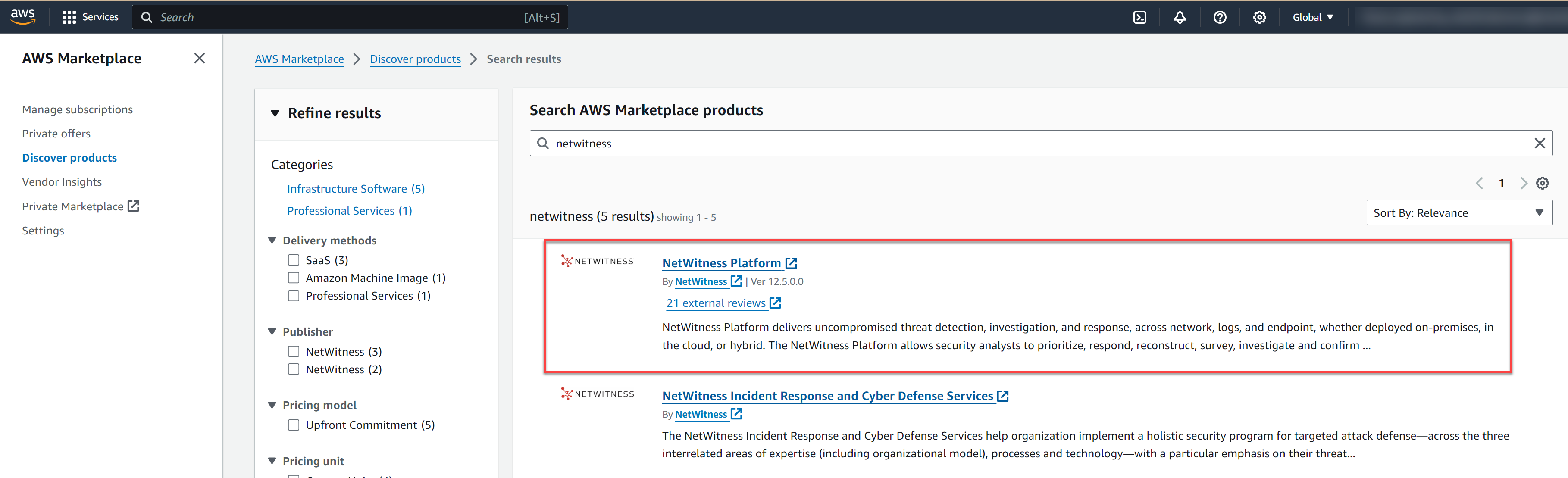The height and width of the screenshot is (478, 1568).
Task: Open the 21 external reviews link
Action: tap(716, 303)
